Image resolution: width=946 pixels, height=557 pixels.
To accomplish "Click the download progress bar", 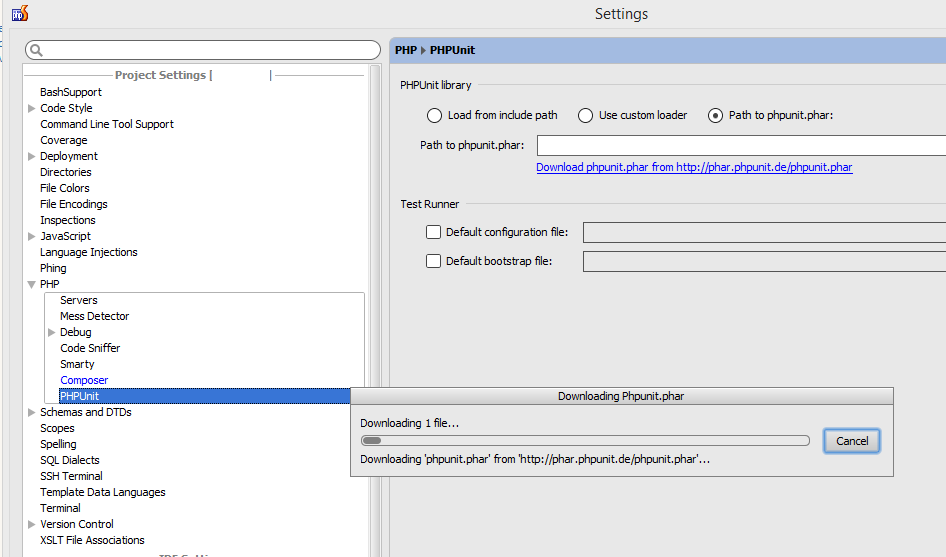I will (x=585, y=441).
